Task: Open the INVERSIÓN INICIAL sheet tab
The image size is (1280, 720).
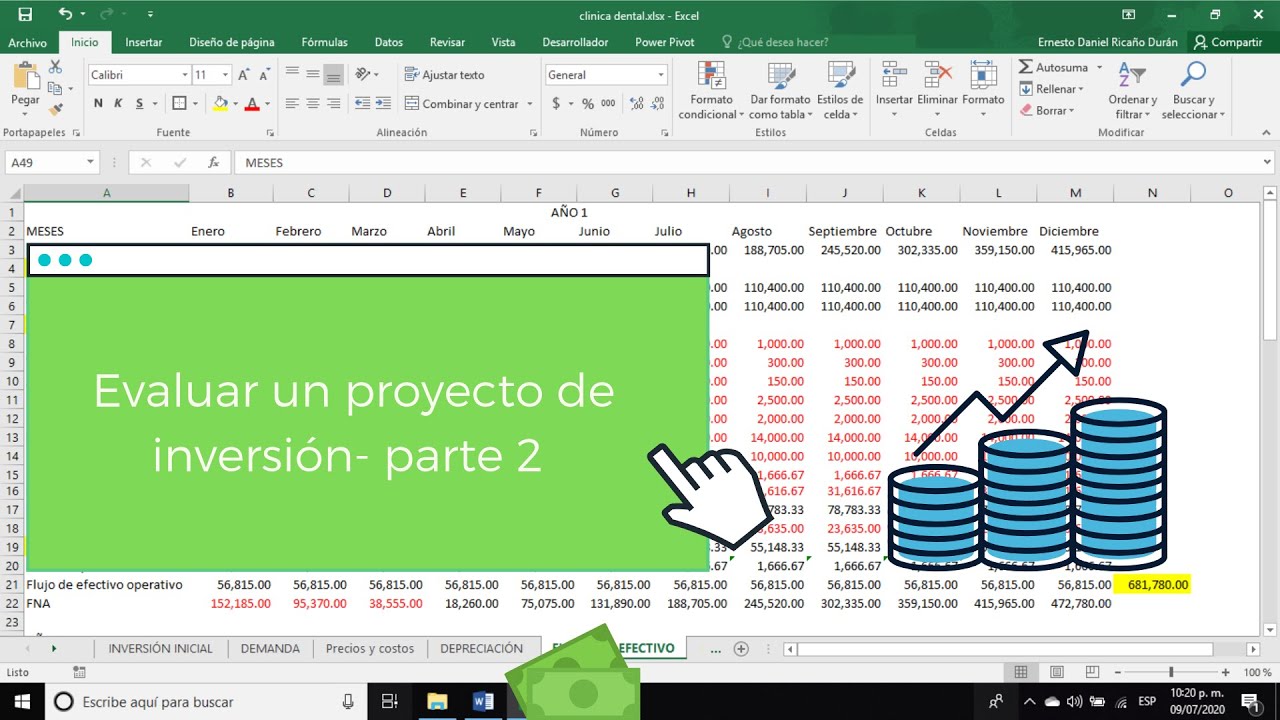Action: click(161, 648)
